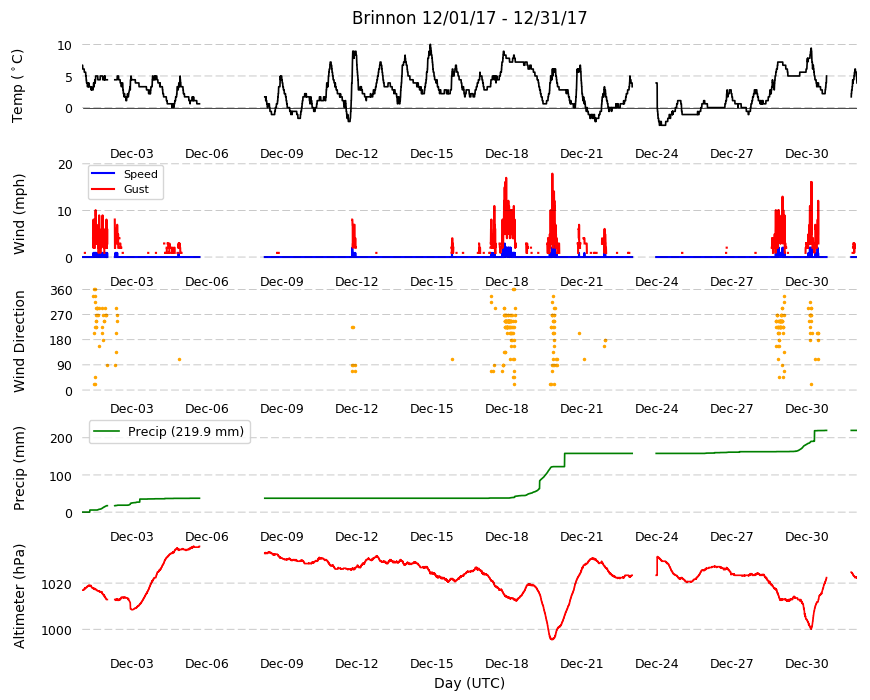870x700 pixels.
Task: Click the Gust label in wind legend
Action: [x=136, y=189]
